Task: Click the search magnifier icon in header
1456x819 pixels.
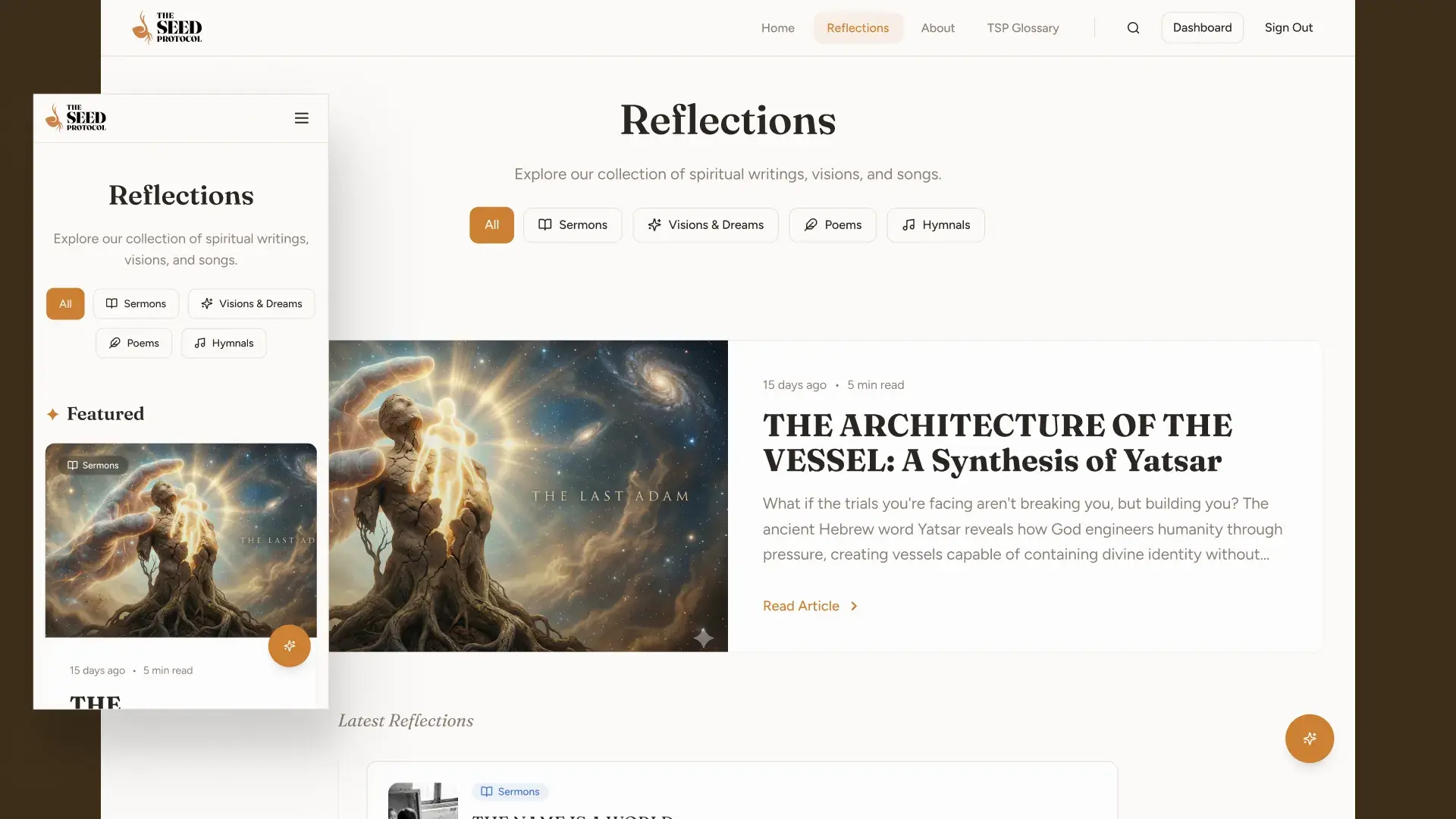Action: [x=1133, y=28]
